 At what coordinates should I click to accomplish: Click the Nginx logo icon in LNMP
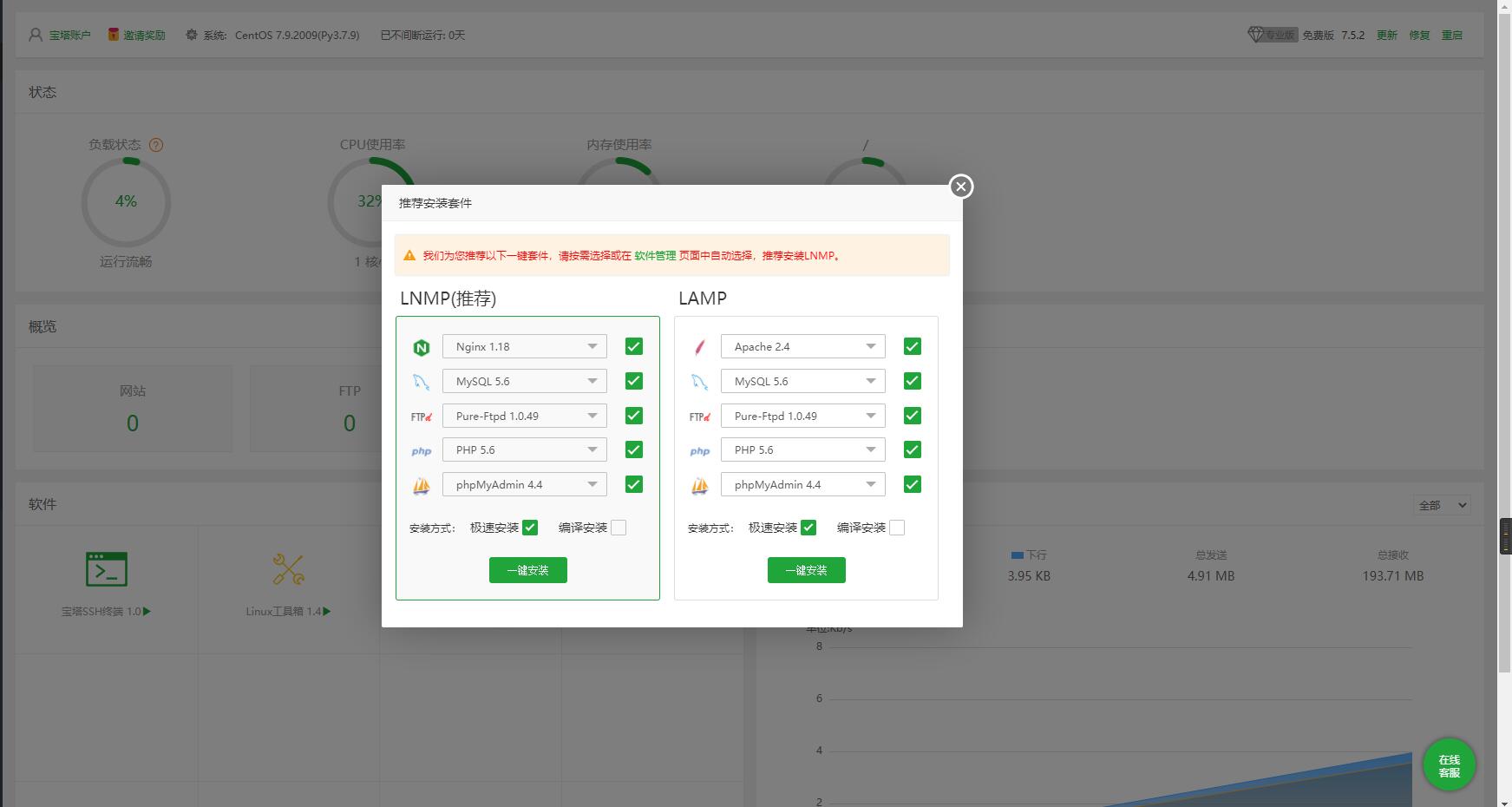pyautogui.click(x=422, y=347)
